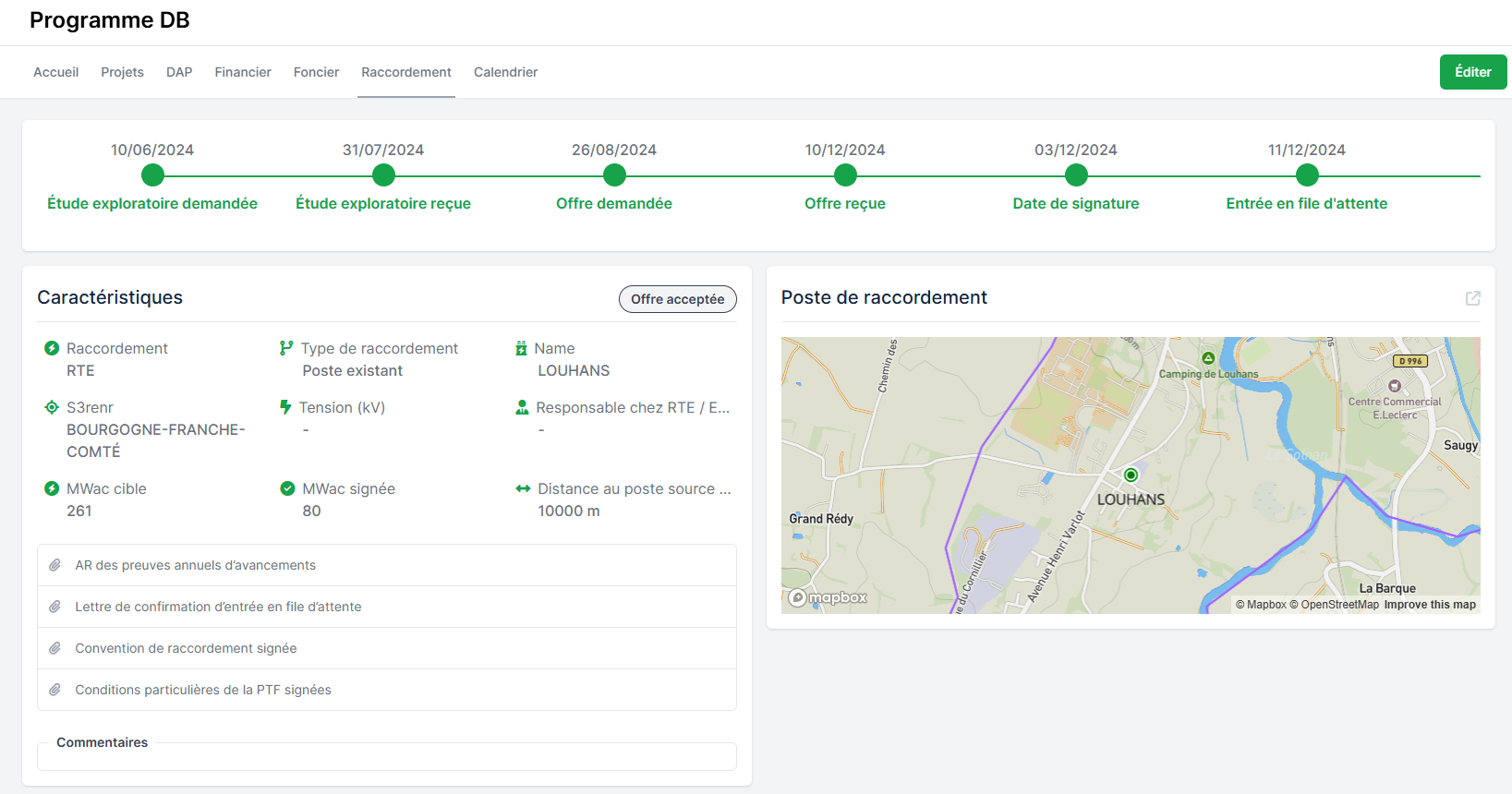Click paperclip icon for Convention de raccordement signée
1512x794 pixels.
(55, 648)
